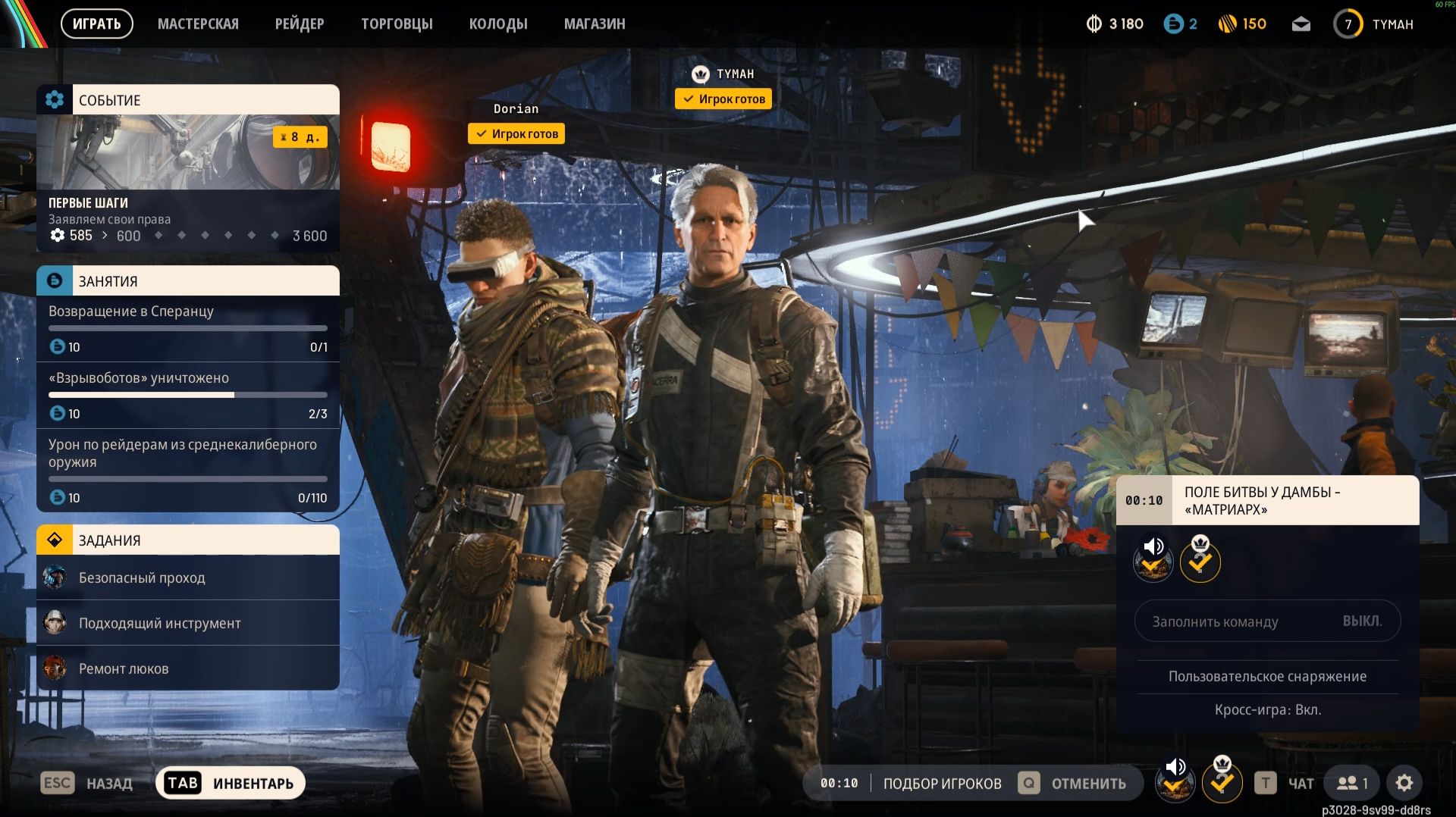The height and width of the screenshot is (817, 1456).
Task: Click the СОБЫТИЕ panel title
Action: (x=110, y=100)
